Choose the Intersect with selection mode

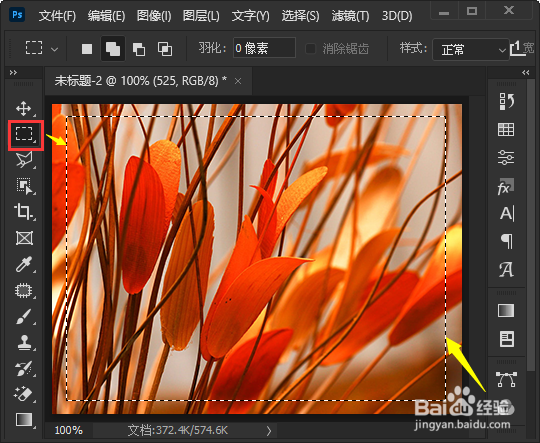[x=165, y=49]
